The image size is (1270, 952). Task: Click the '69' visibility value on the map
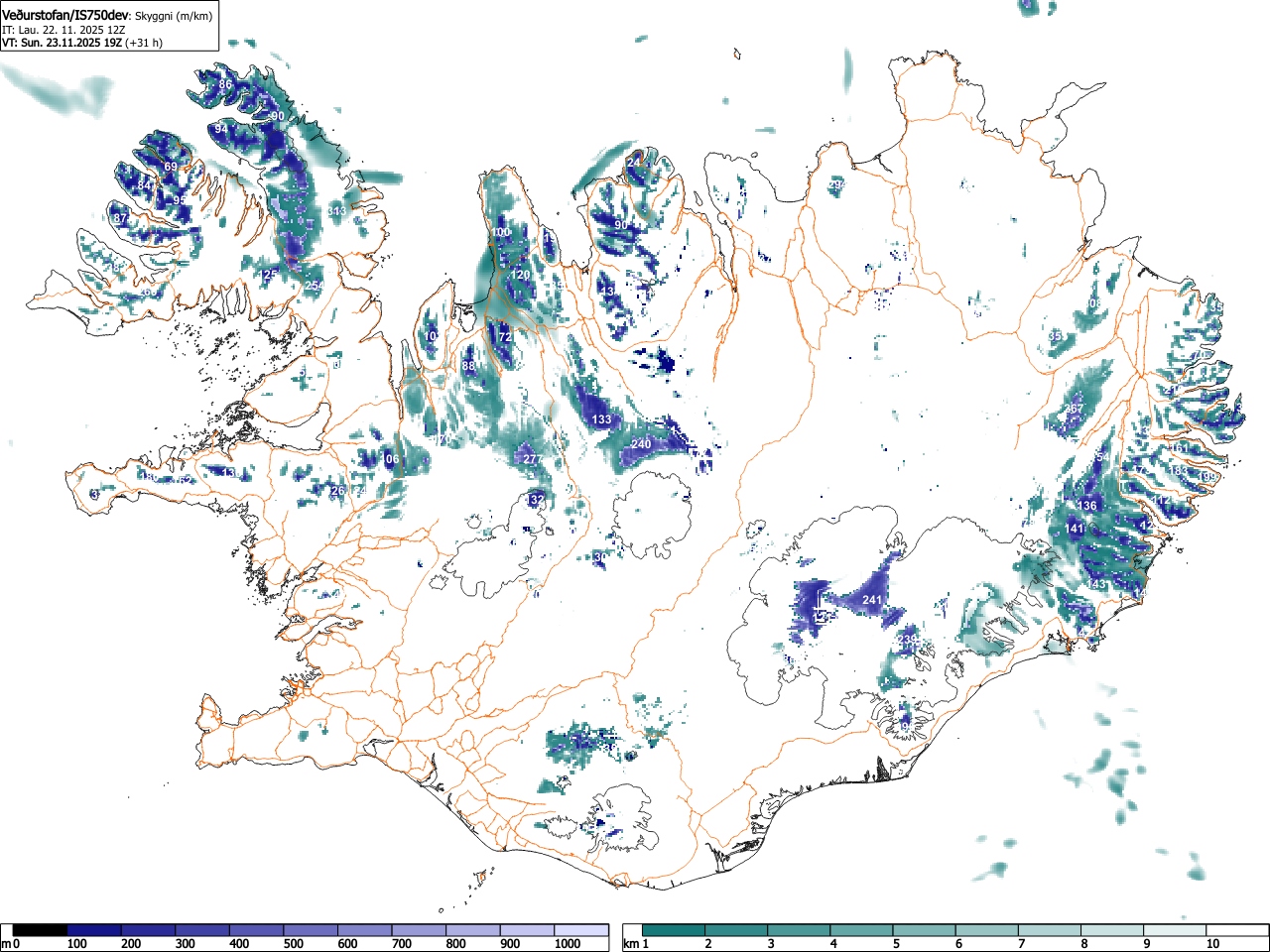[x=171, y=167]
